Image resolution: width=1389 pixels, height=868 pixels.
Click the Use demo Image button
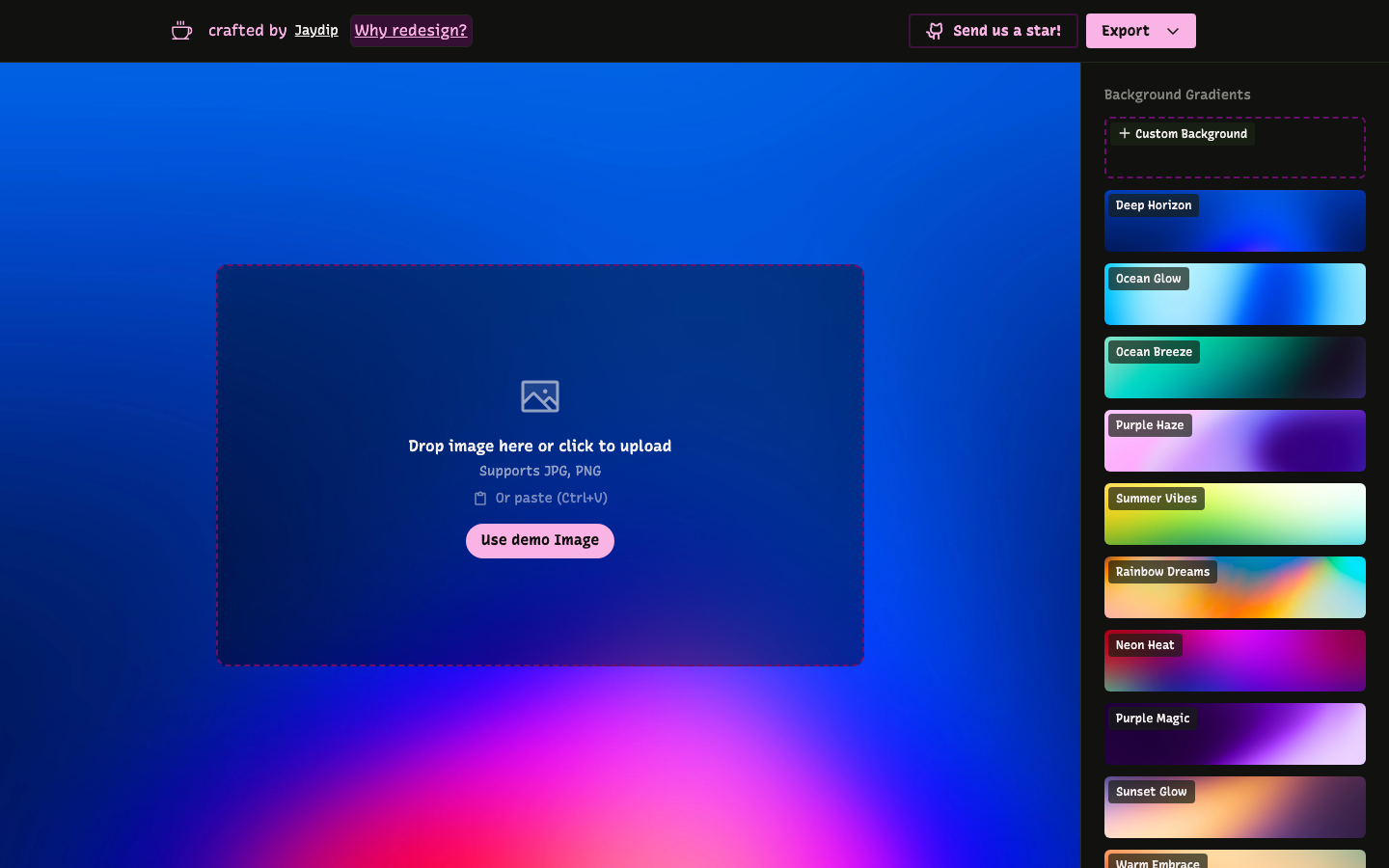(540, 541)
